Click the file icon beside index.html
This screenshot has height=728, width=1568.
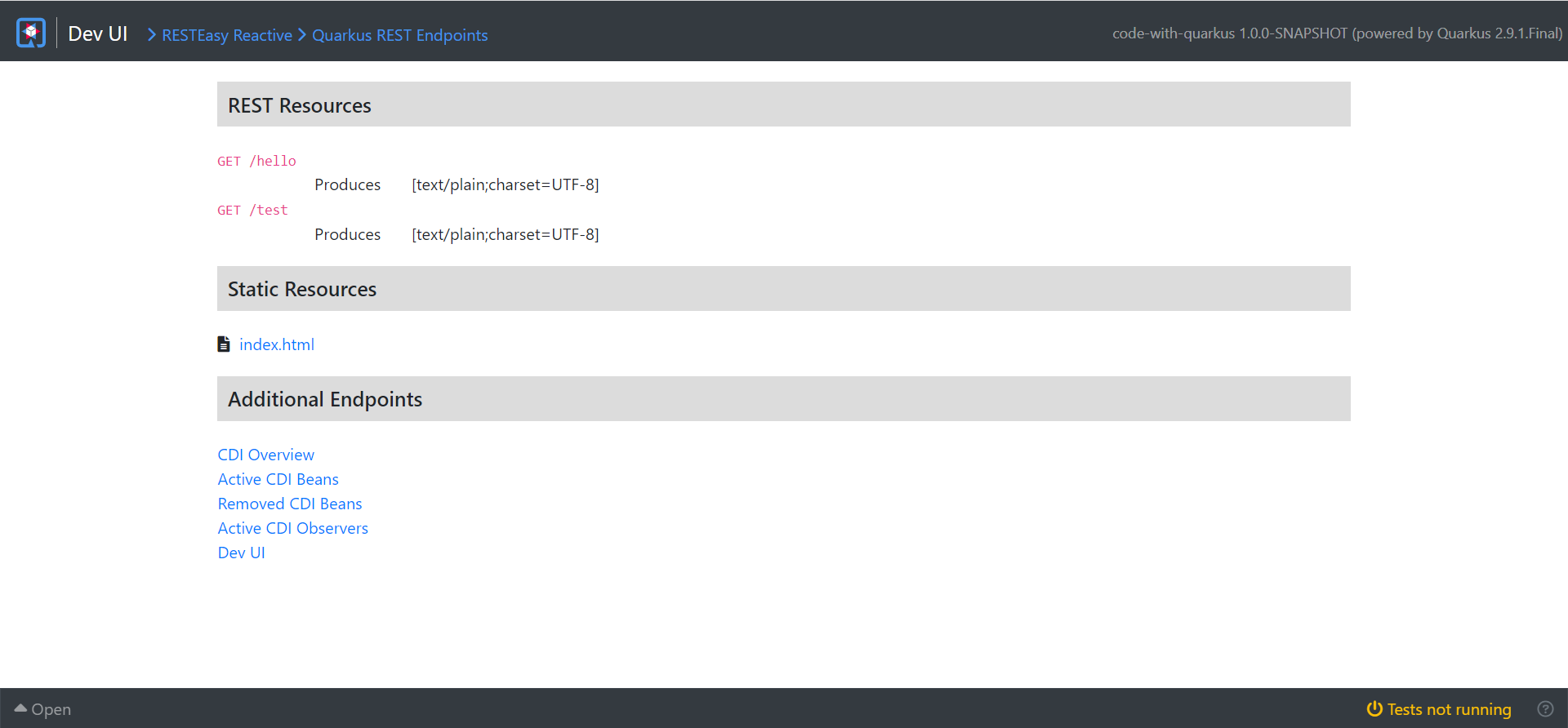click(x=224, y=344)
